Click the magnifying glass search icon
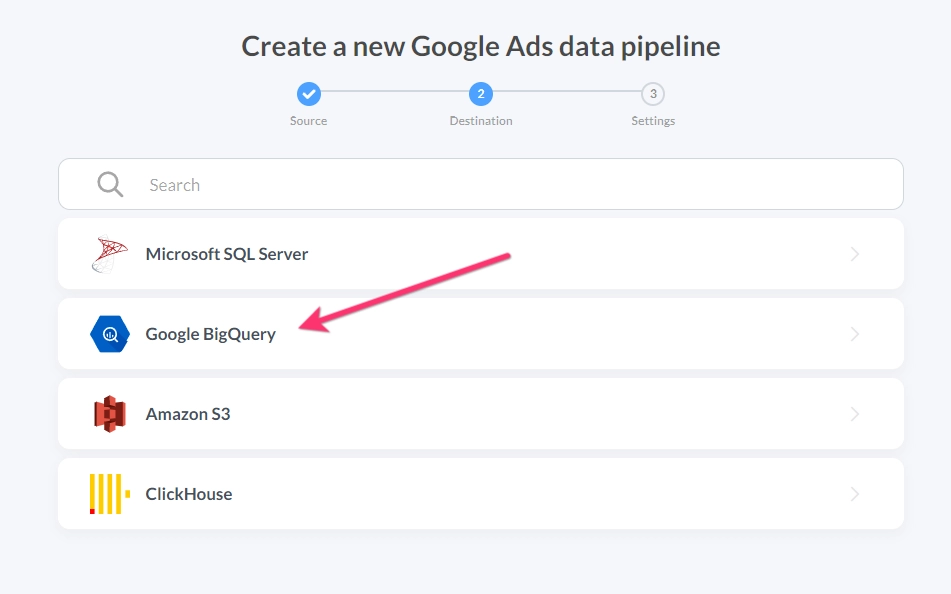This screenshot has height=594, width=951. coord(110,184)
